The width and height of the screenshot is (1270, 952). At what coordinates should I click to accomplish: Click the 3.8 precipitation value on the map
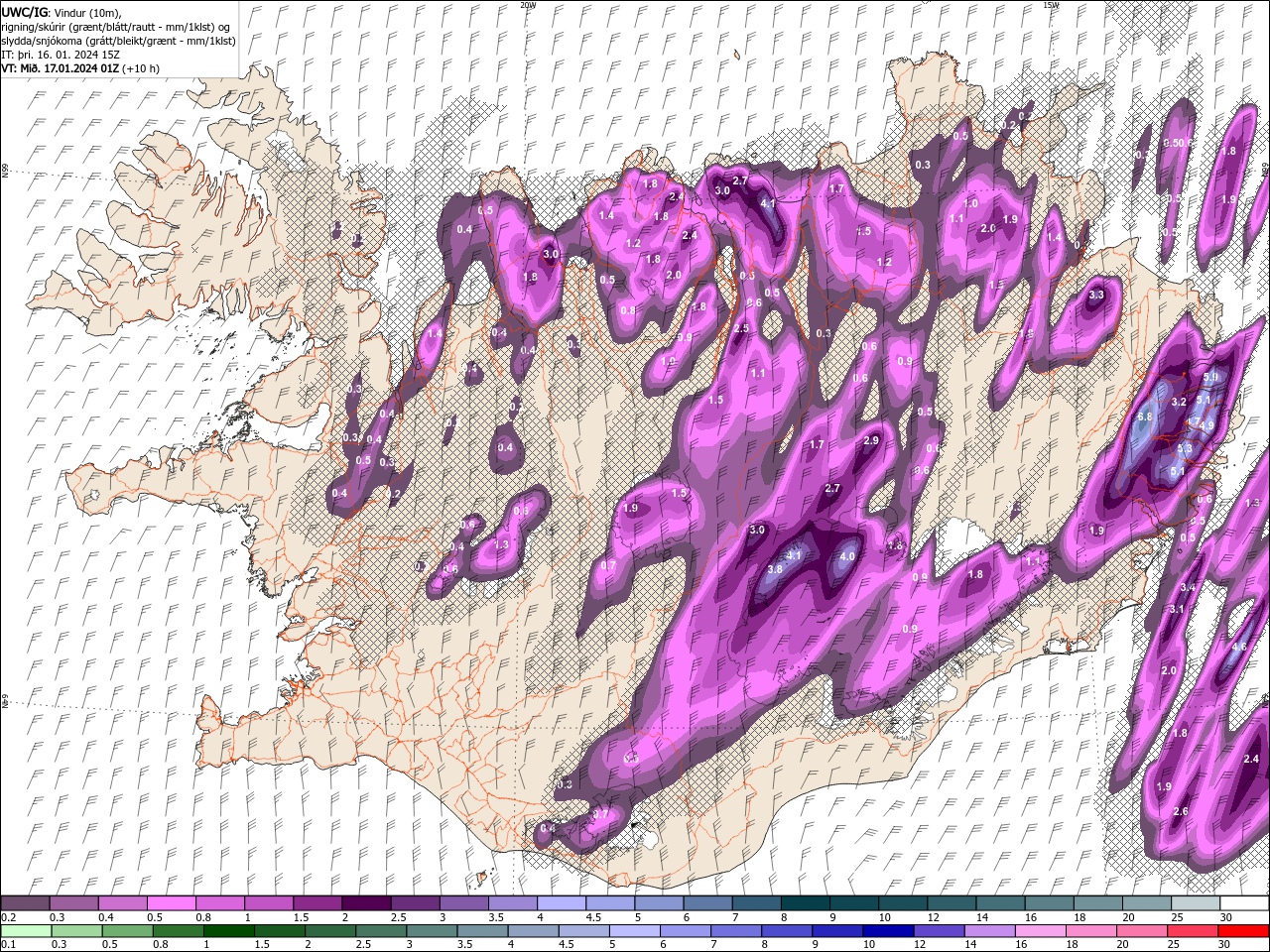(x=775, y=569)
